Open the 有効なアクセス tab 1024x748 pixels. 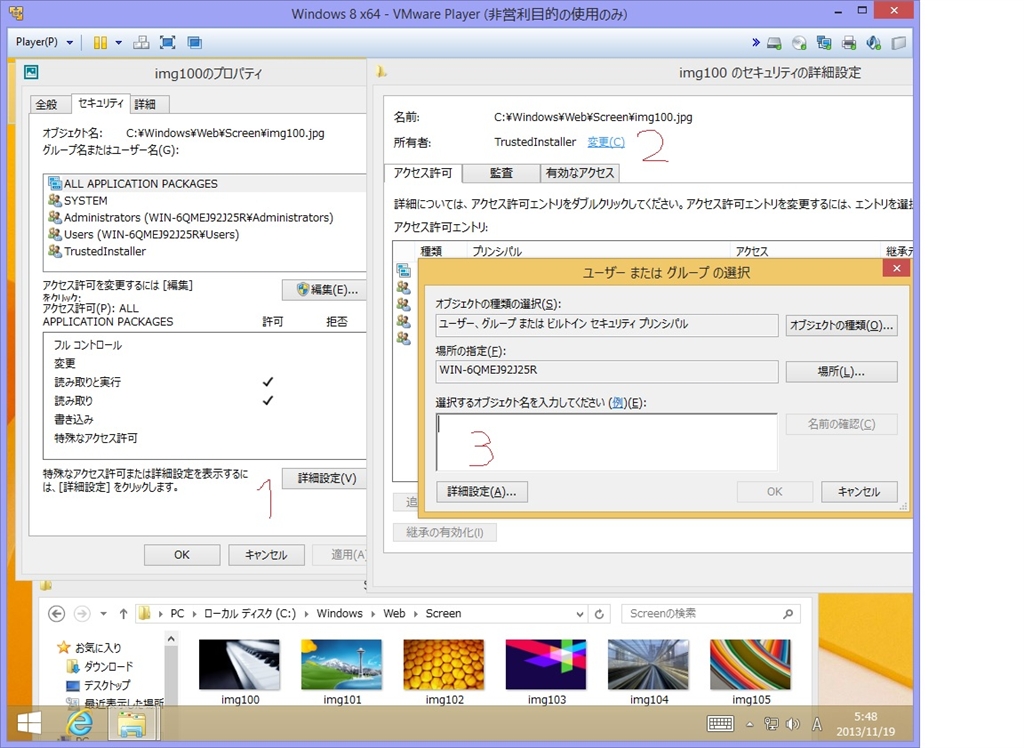(x=580, y=173)
